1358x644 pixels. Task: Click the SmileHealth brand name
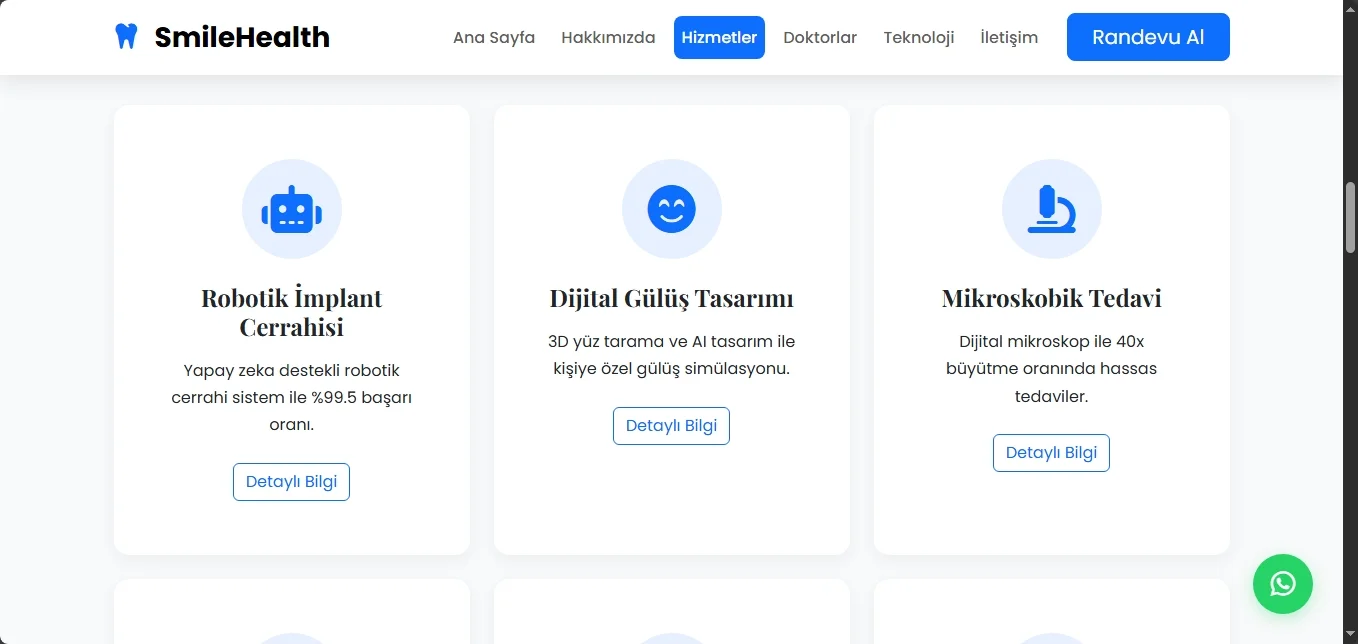pyautogui.click(x=242, y=37)
